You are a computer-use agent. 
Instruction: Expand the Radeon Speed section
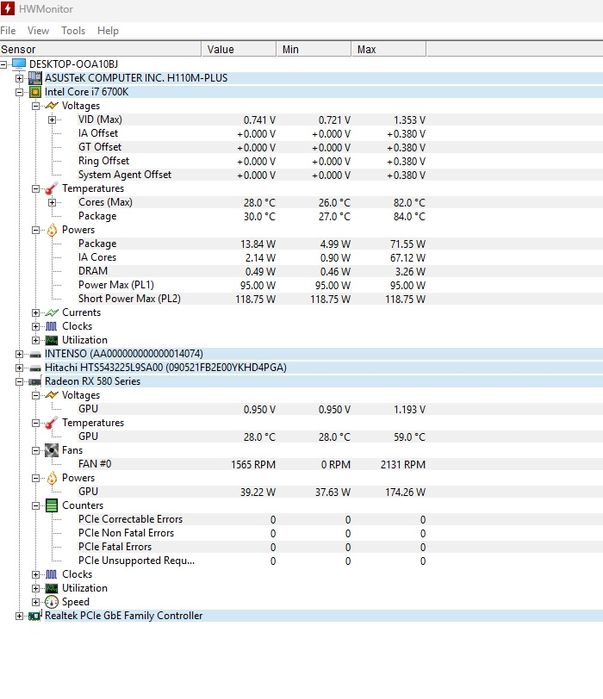36,602
